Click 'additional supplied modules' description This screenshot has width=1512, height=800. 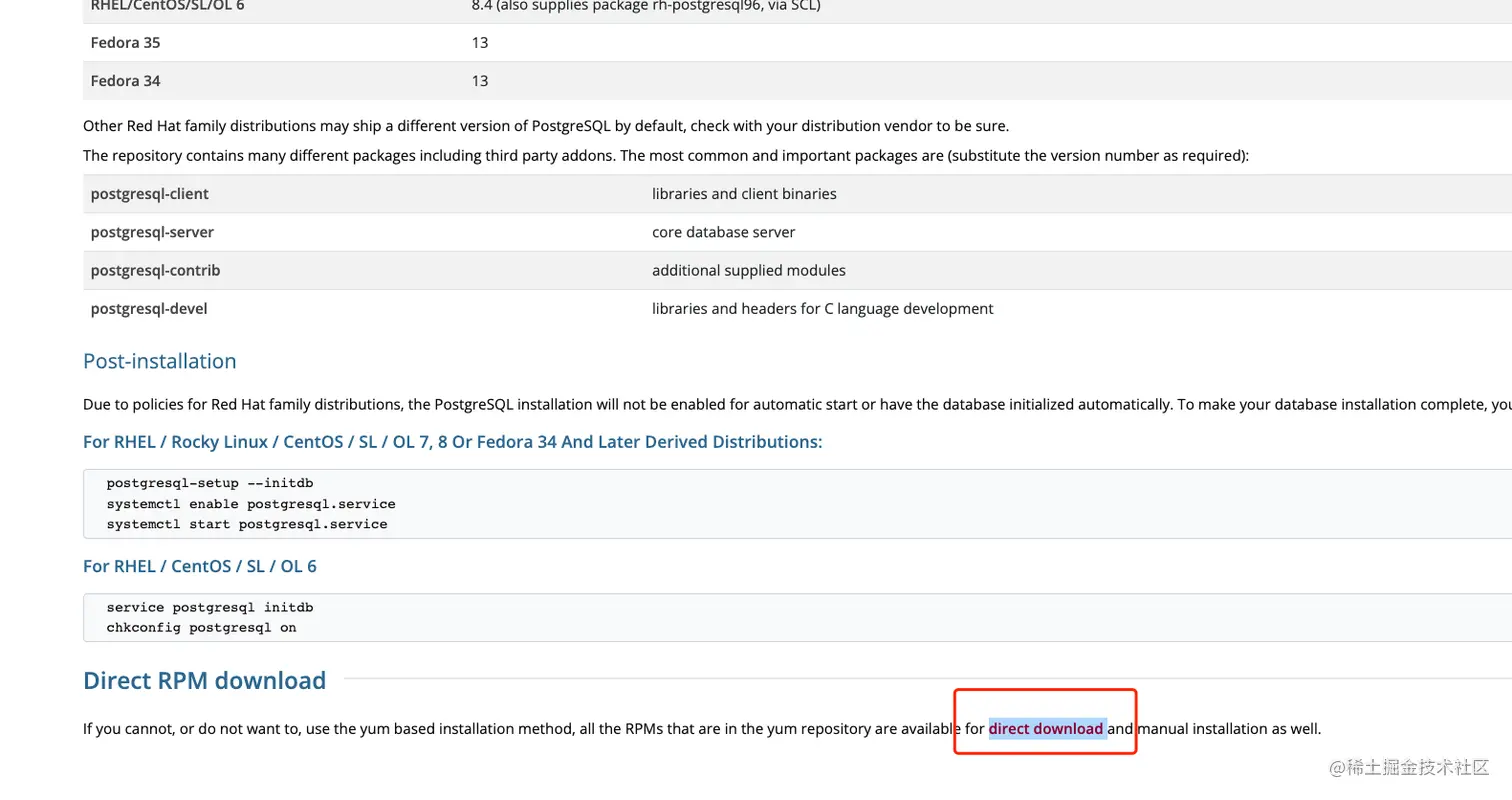click(749, 270)
